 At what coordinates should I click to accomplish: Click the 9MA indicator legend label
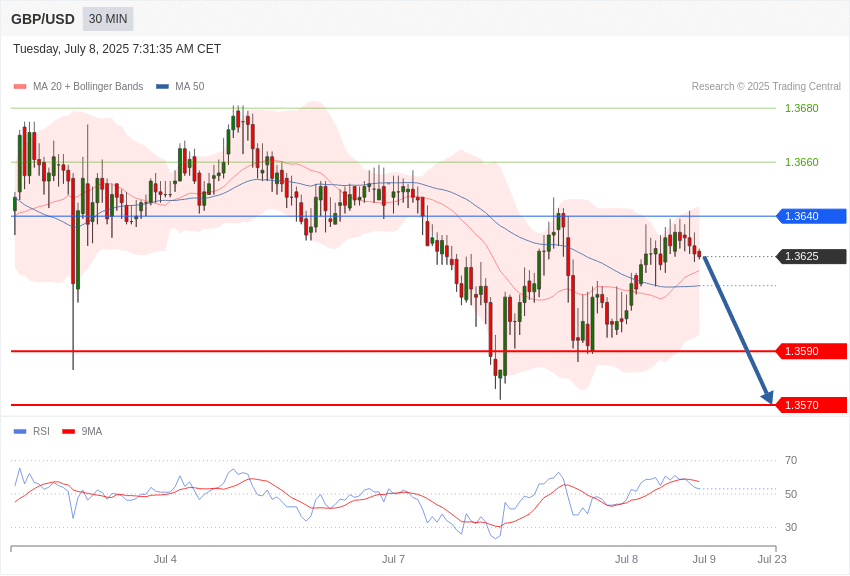point(92,431)
